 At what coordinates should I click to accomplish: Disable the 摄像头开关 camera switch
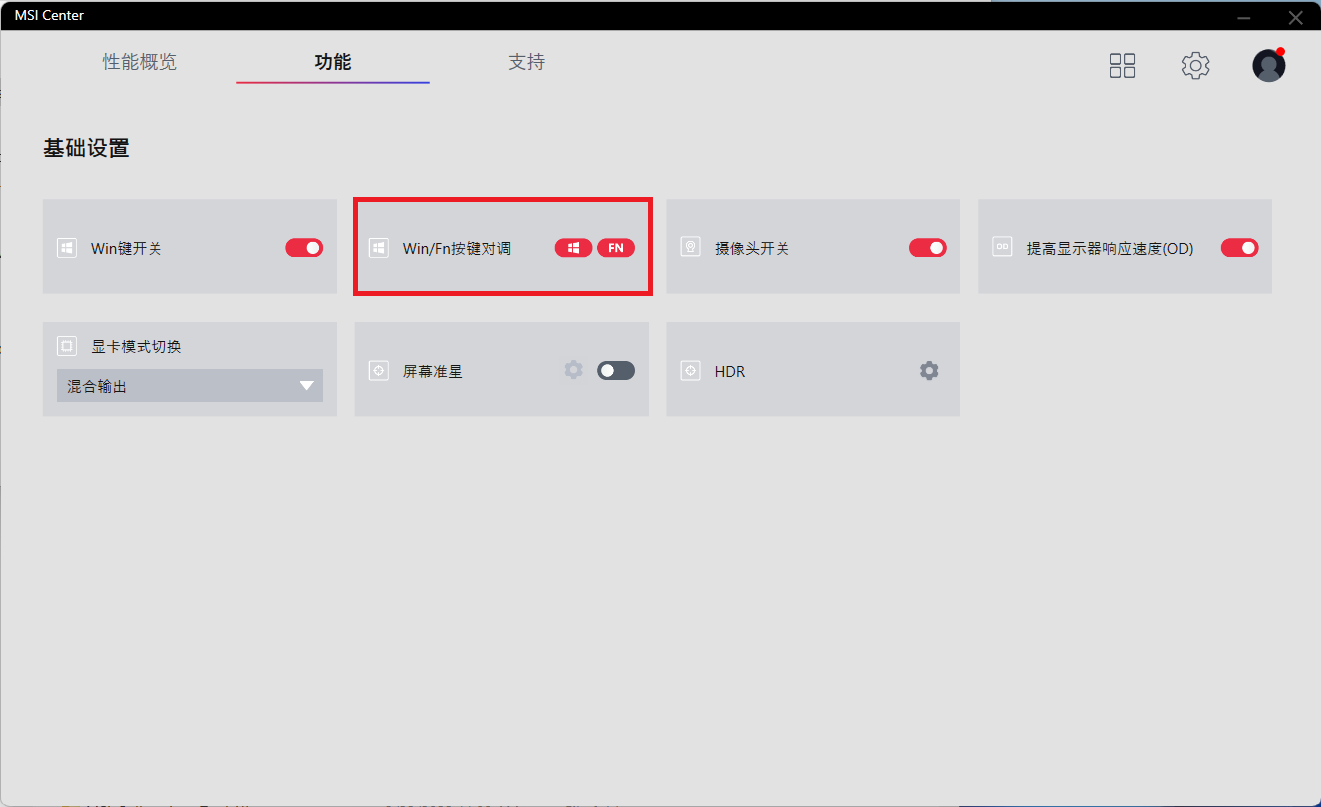(927, 248)
